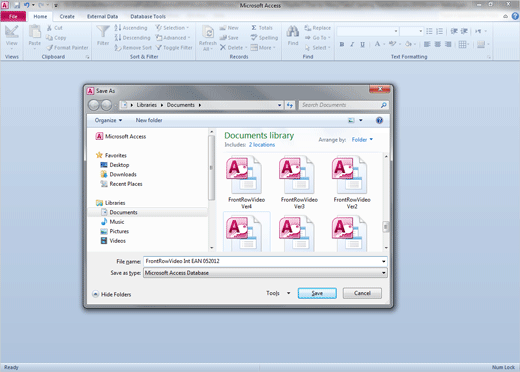Image resolution: width=520 pixels, height=372 pixels.
Task: Click the Spelling check icon
Action: point(254,38)
